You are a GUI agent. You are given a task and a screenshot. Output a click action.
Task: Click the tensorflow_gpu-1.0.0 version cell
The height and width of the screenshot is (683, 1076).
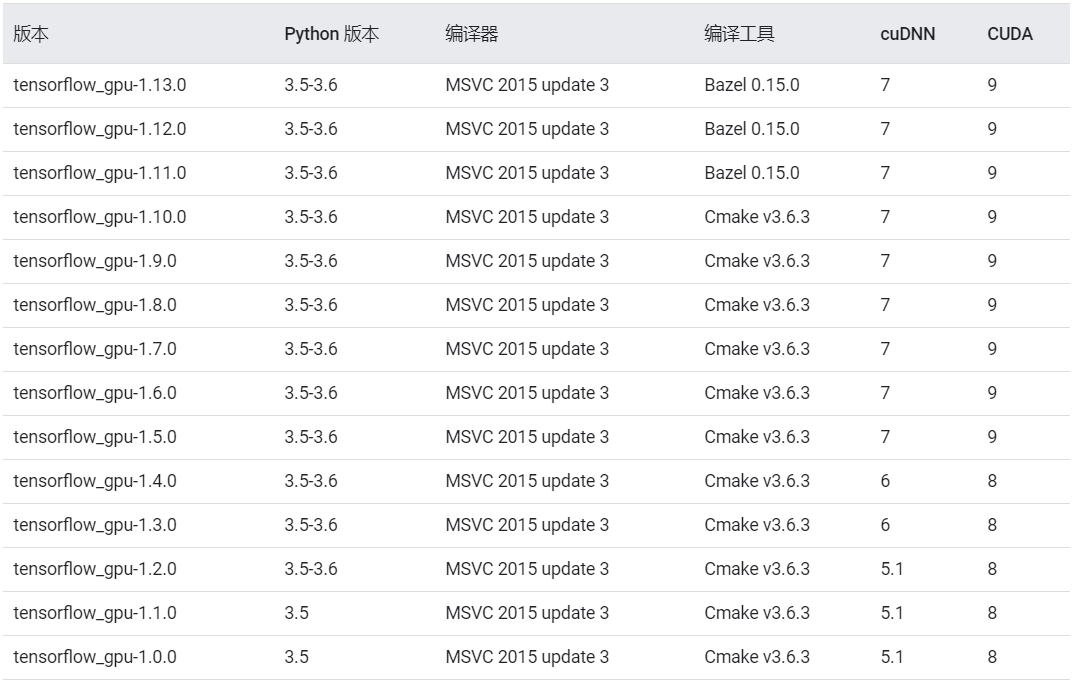coord(95,657)
